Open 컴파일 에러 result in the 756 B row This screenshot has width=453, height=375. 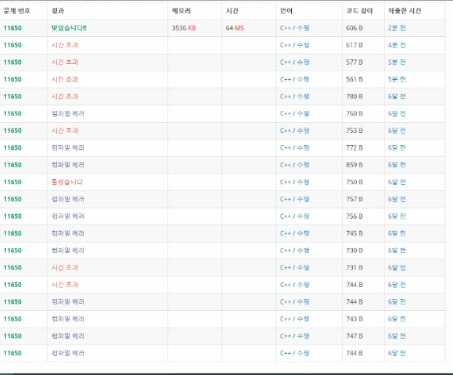click(68, 216)
